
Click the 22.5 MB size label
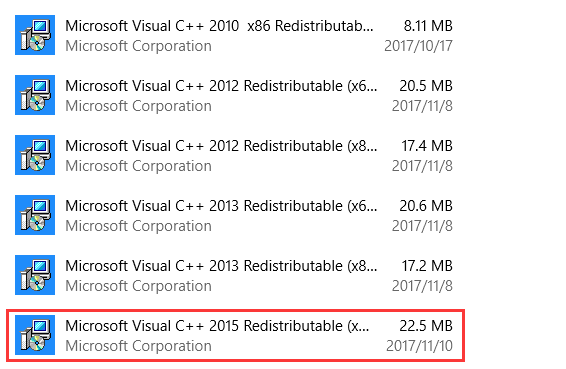pos(426,326)
